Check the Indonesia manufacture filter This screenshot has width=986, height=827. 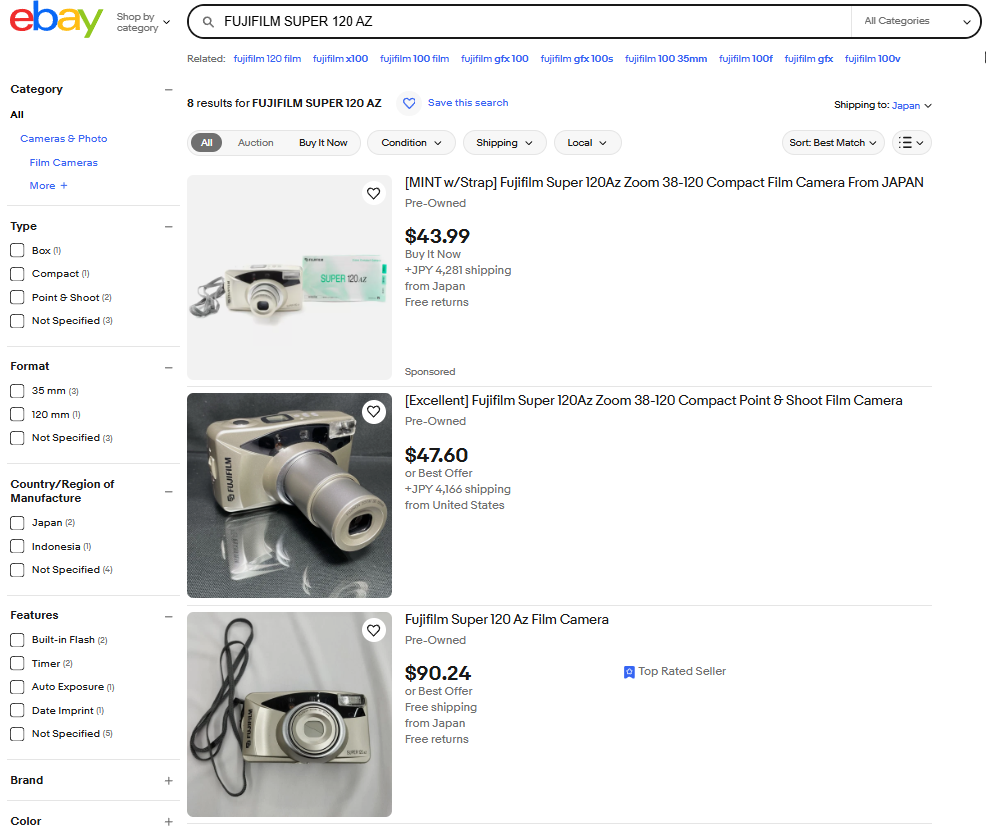click(x=18, y=546)
